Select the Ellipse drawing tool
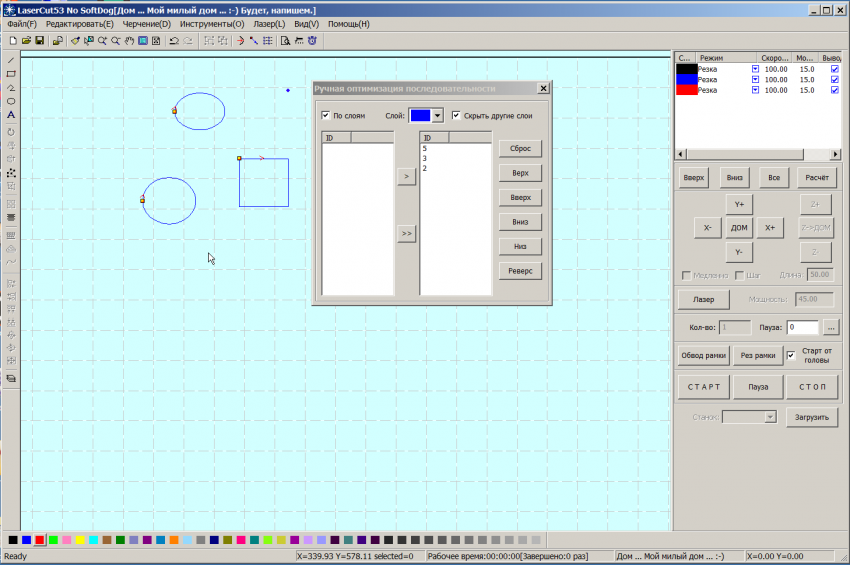The height and width of the screenshot is (565, 850). 11,101
